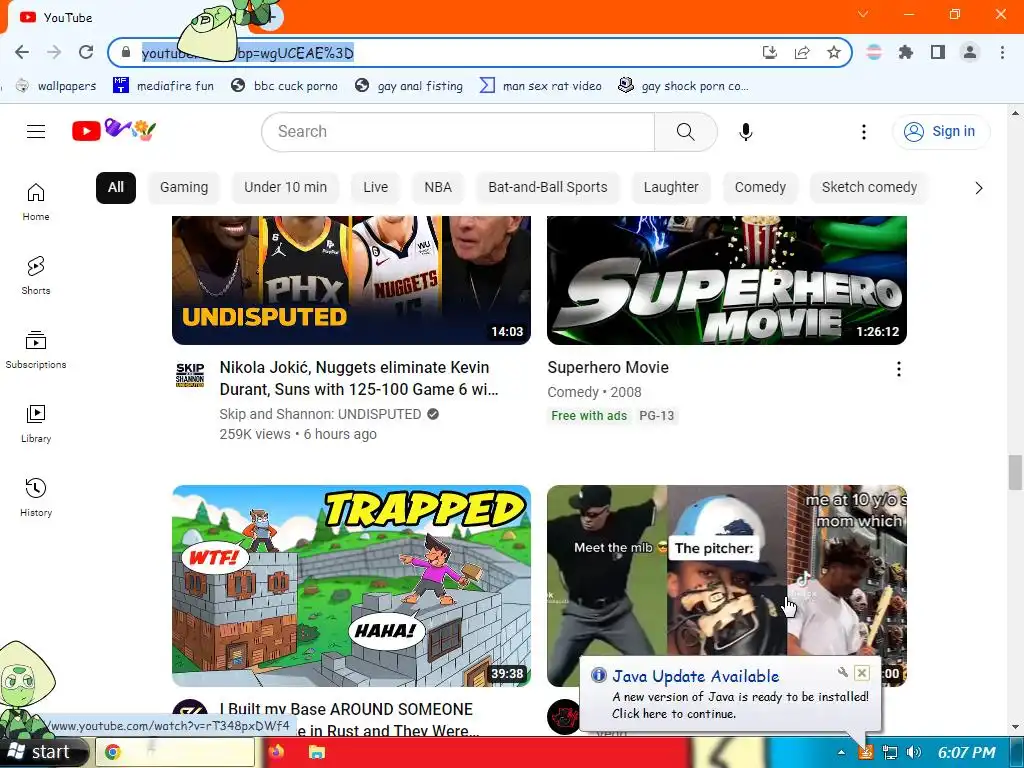Click the page scrollbar thumb
This screenshot has height=768, width=1024.
coord(1015,472)
